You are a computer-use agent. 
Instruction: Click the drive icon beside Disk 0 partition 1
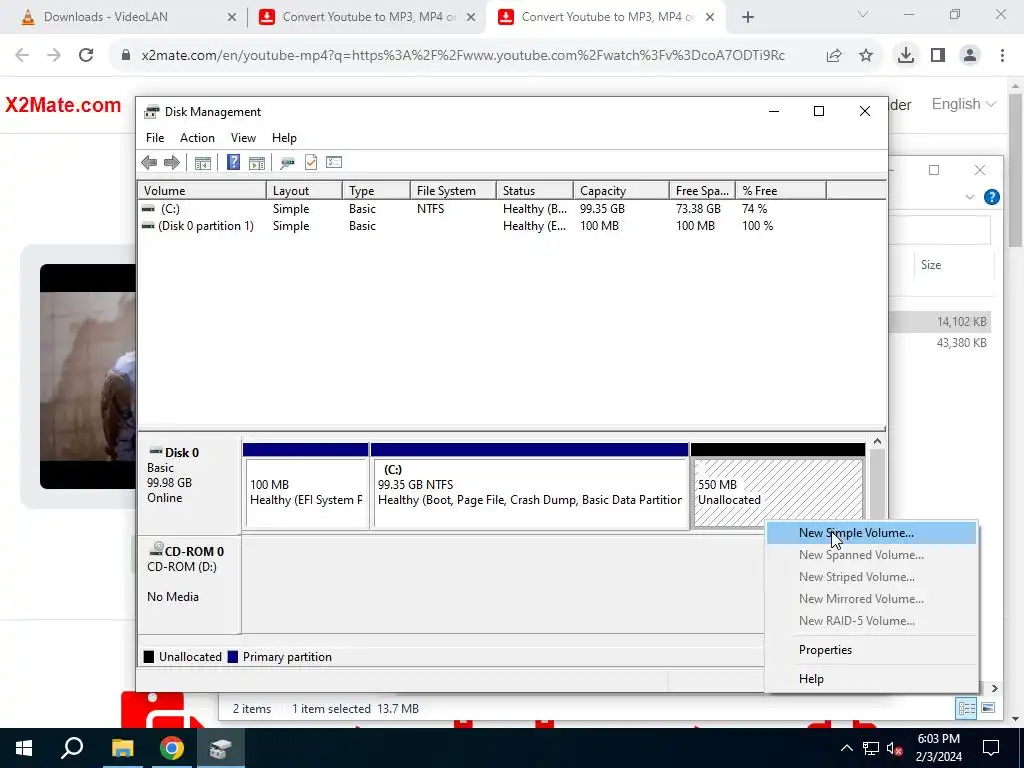[149, 226]
